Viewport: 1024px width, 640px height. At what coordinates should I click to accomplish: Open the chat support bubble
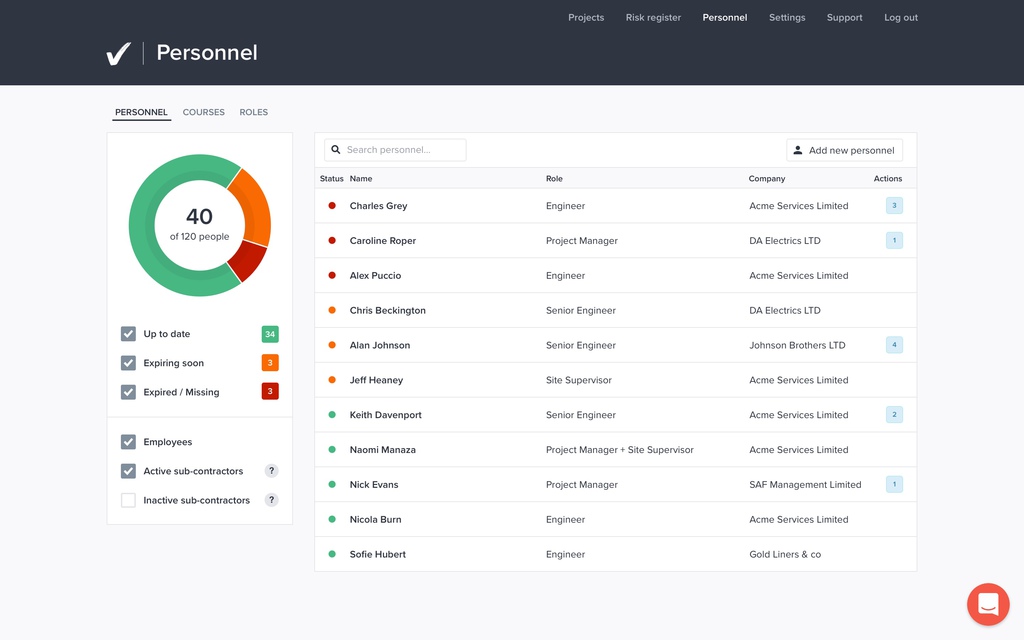(988, 604)
